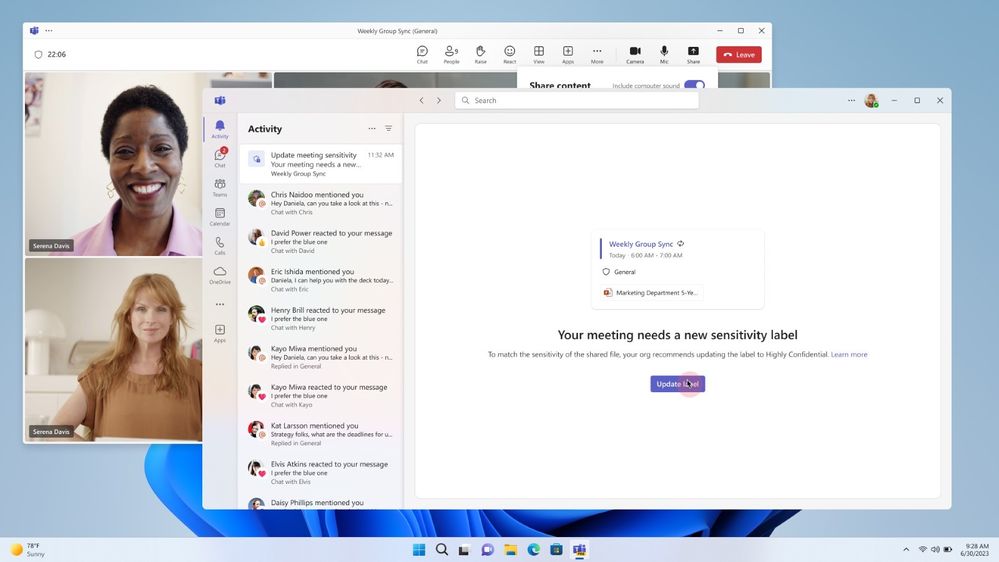Select Update meeting sensitivity notification
This screenshot has width=999, height=562.
[x=321, y=164]
